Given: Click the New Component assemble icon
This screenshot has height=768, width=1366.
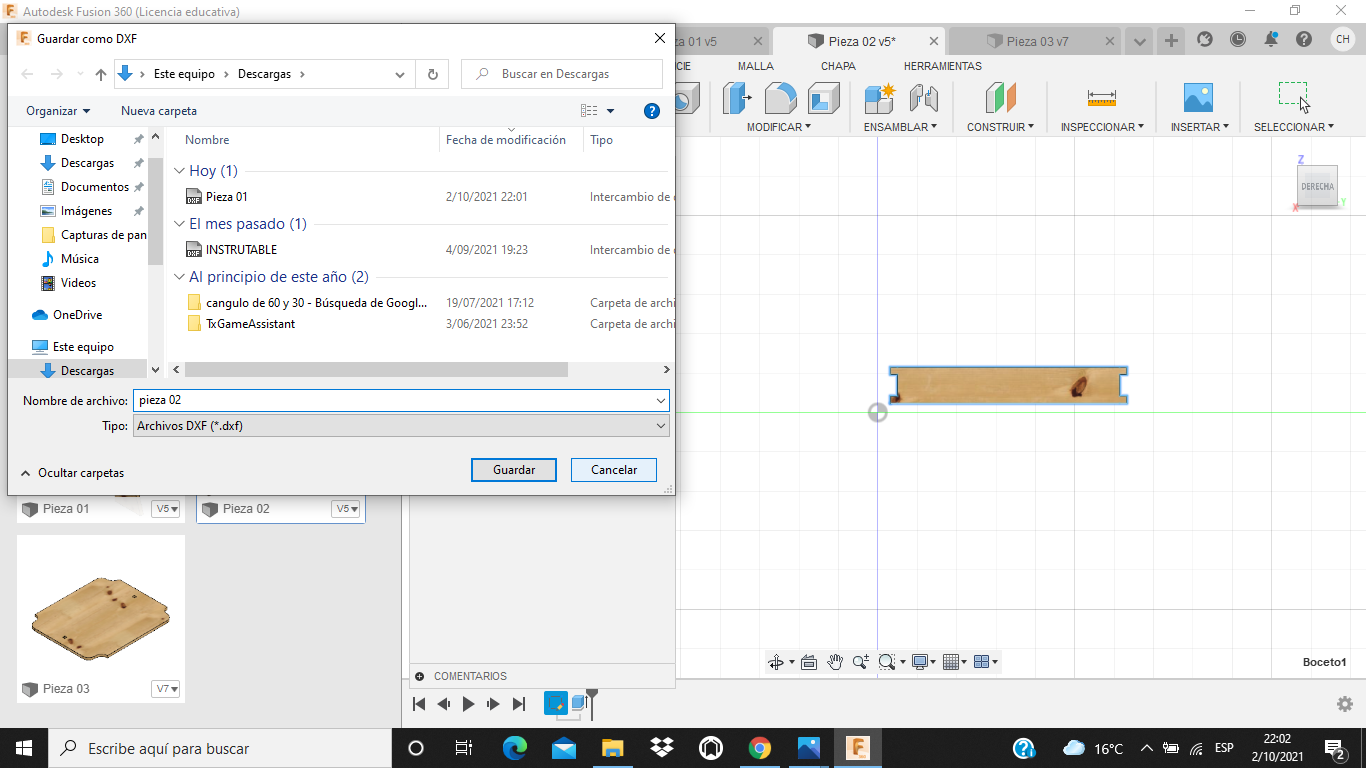Looking at the screenshot, I should (880, 99).
